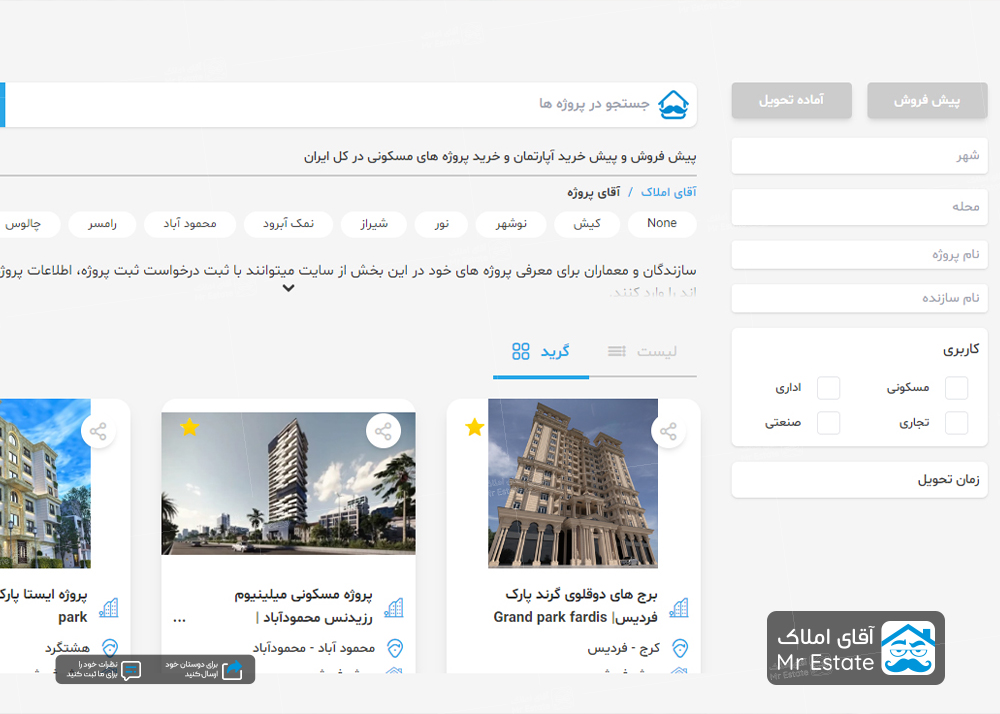Click the ellipsis on Millennium card
This screenshot has height=714, width=1000.
(179, 619)
